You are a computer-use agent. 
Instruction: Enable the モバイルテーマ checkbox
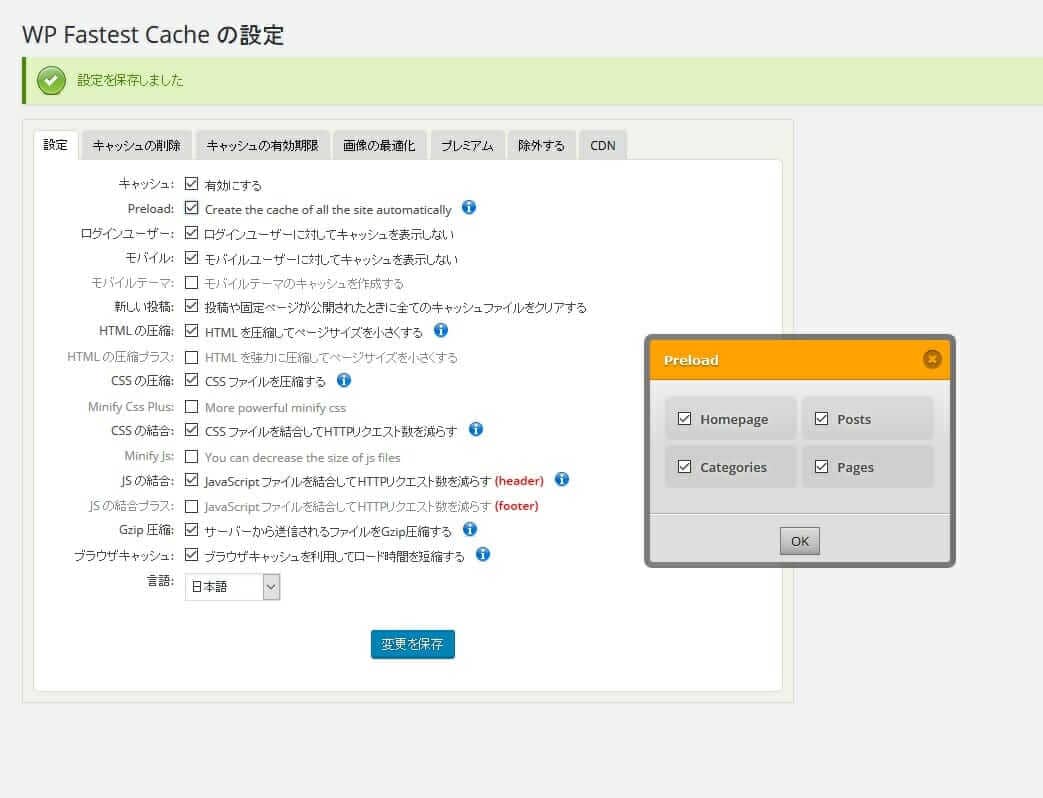(x=192, y=283)
